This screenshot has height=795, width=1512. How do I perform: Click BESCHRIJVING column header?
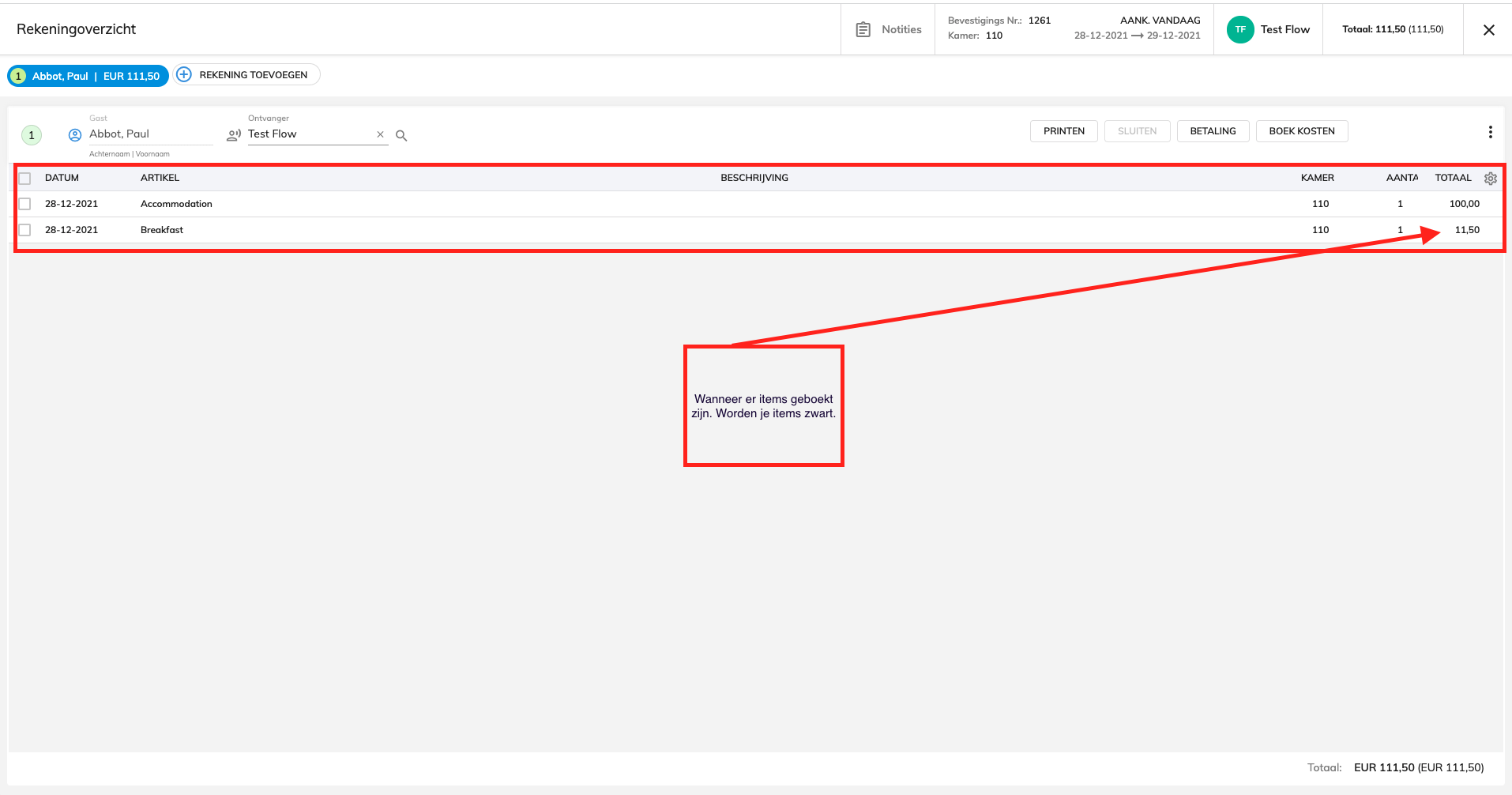pyautogui.click(x=754, y=178)
